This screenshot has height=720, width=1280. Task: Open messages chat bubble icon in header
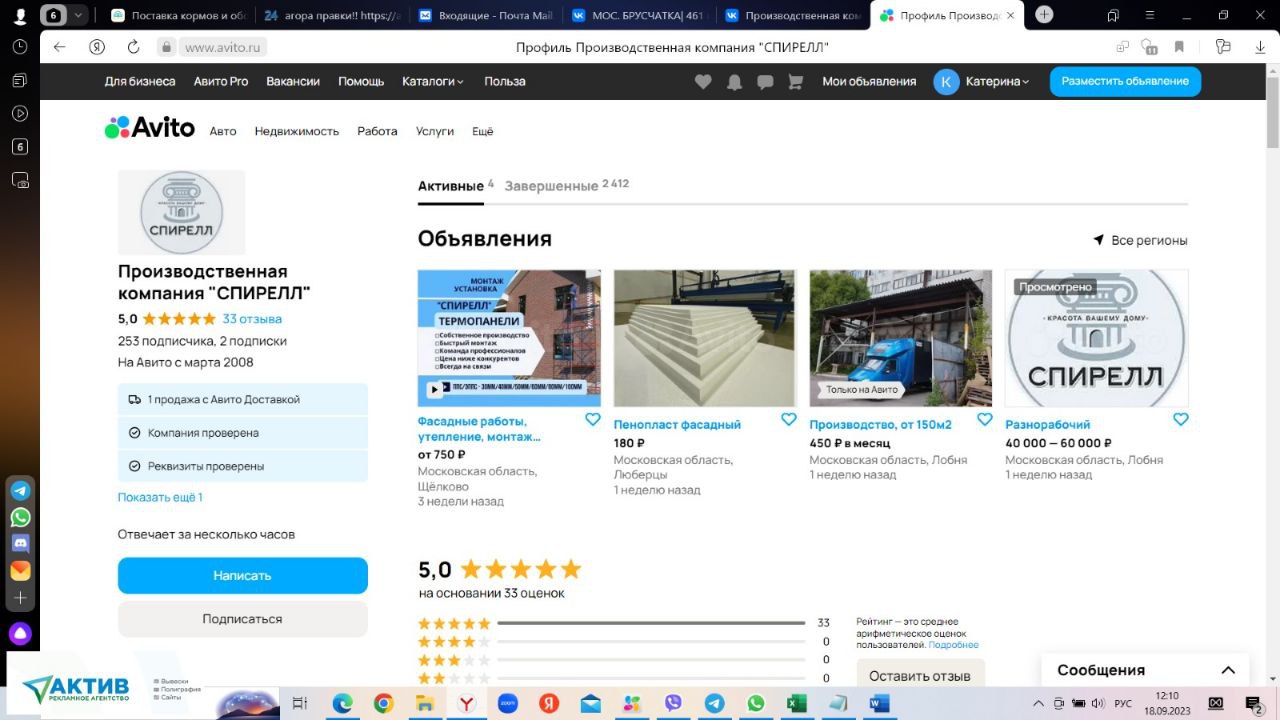765,82
